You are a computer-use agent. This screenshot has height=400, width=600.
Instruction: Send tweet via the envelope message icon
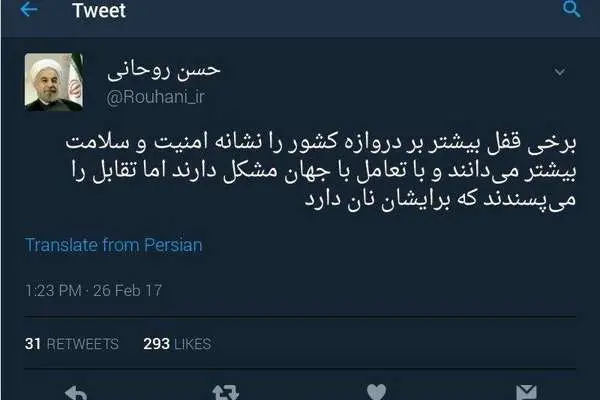pos(526,393)
